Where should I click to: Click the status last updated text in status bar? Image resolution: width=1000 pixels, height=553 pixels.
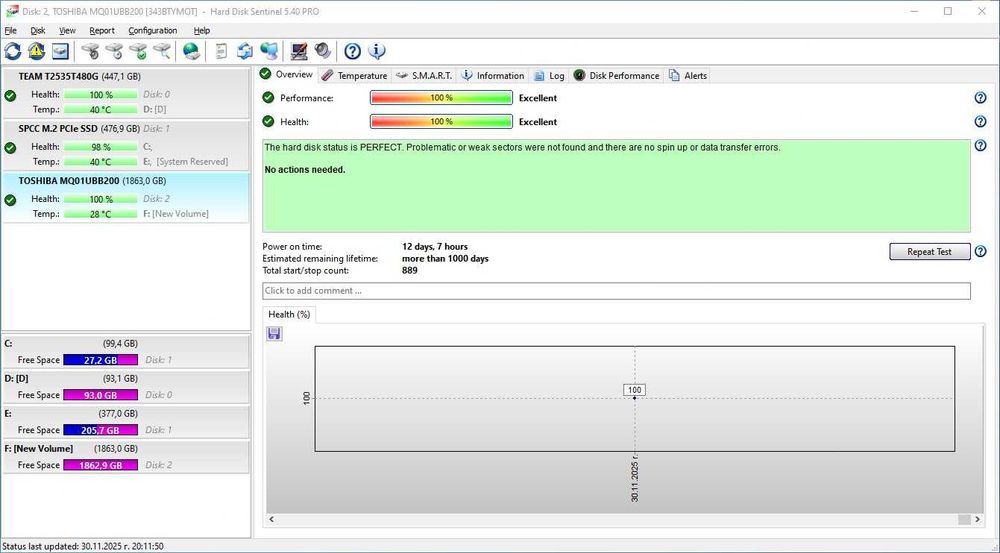coord(83,546)
